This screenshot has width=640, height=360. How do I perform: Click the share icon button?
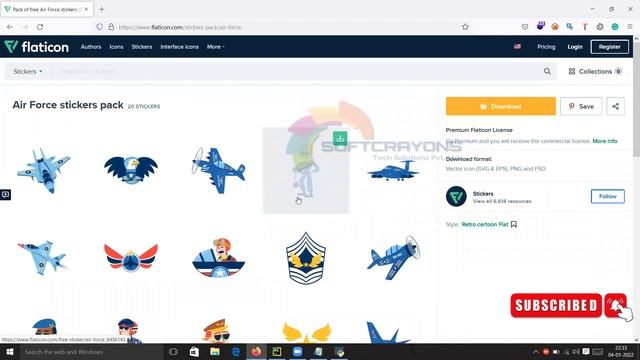point(615,106)
